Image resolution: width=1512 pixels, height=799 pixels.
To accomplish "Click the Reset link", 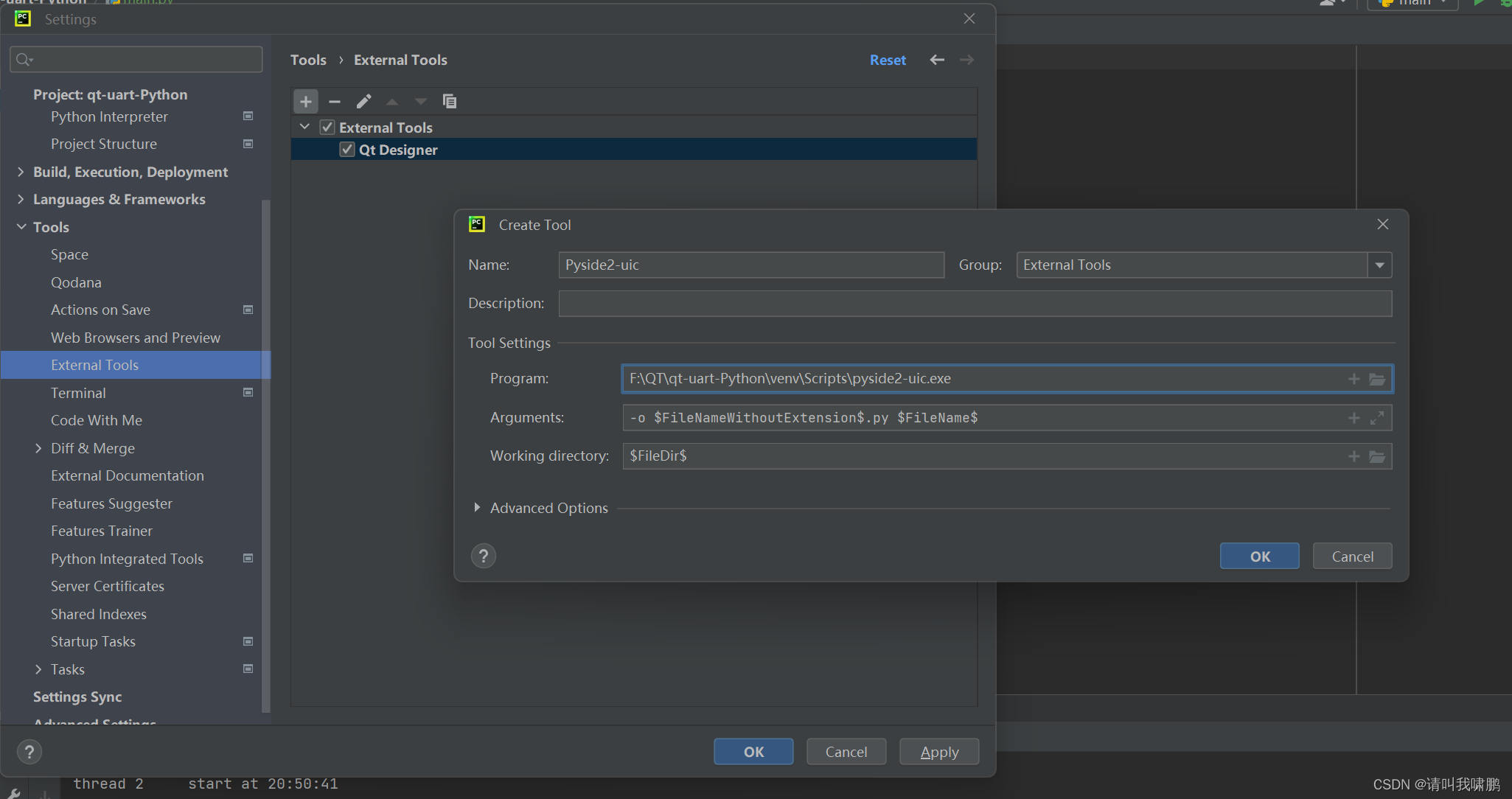I will pyautogui.click(x=888, y=60).
